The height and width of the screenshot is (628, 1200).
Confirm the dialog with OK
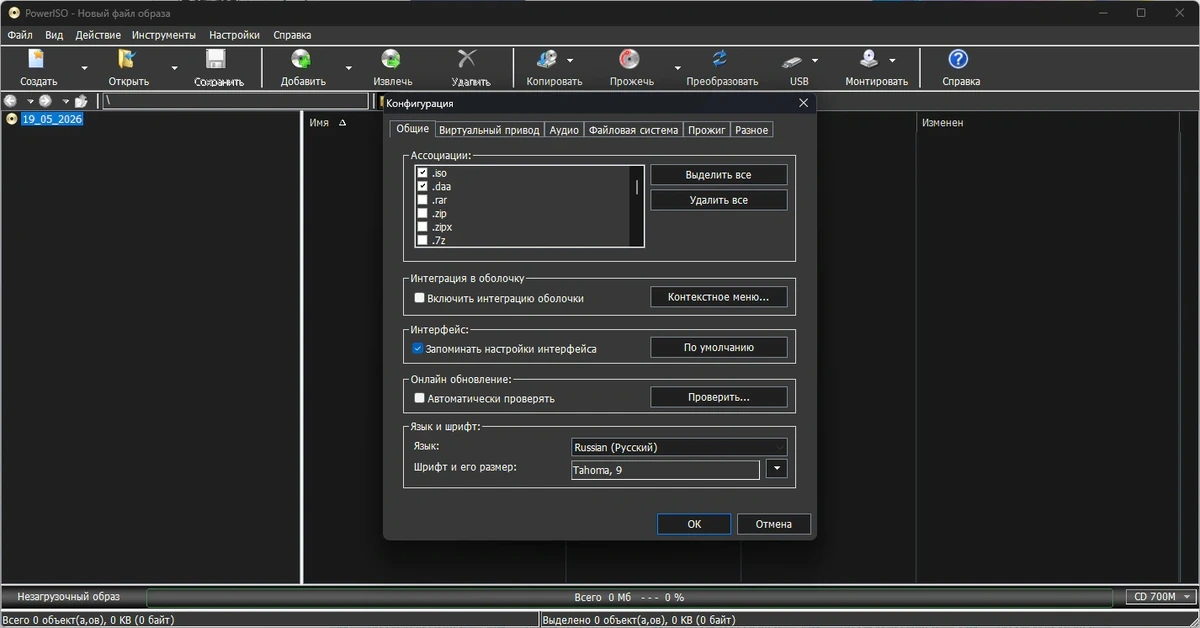click(x=694, y=524)
